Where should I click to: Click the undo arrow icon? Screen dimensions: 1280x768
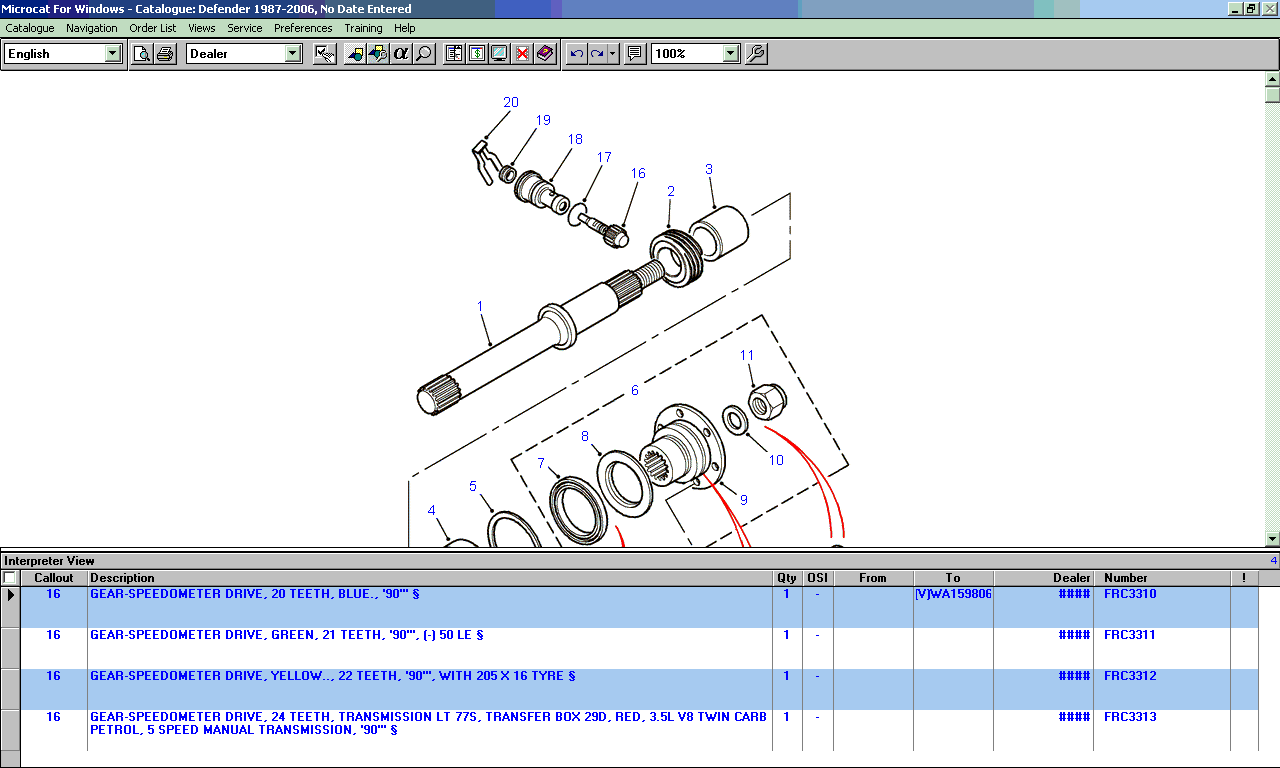pos(576,54)
